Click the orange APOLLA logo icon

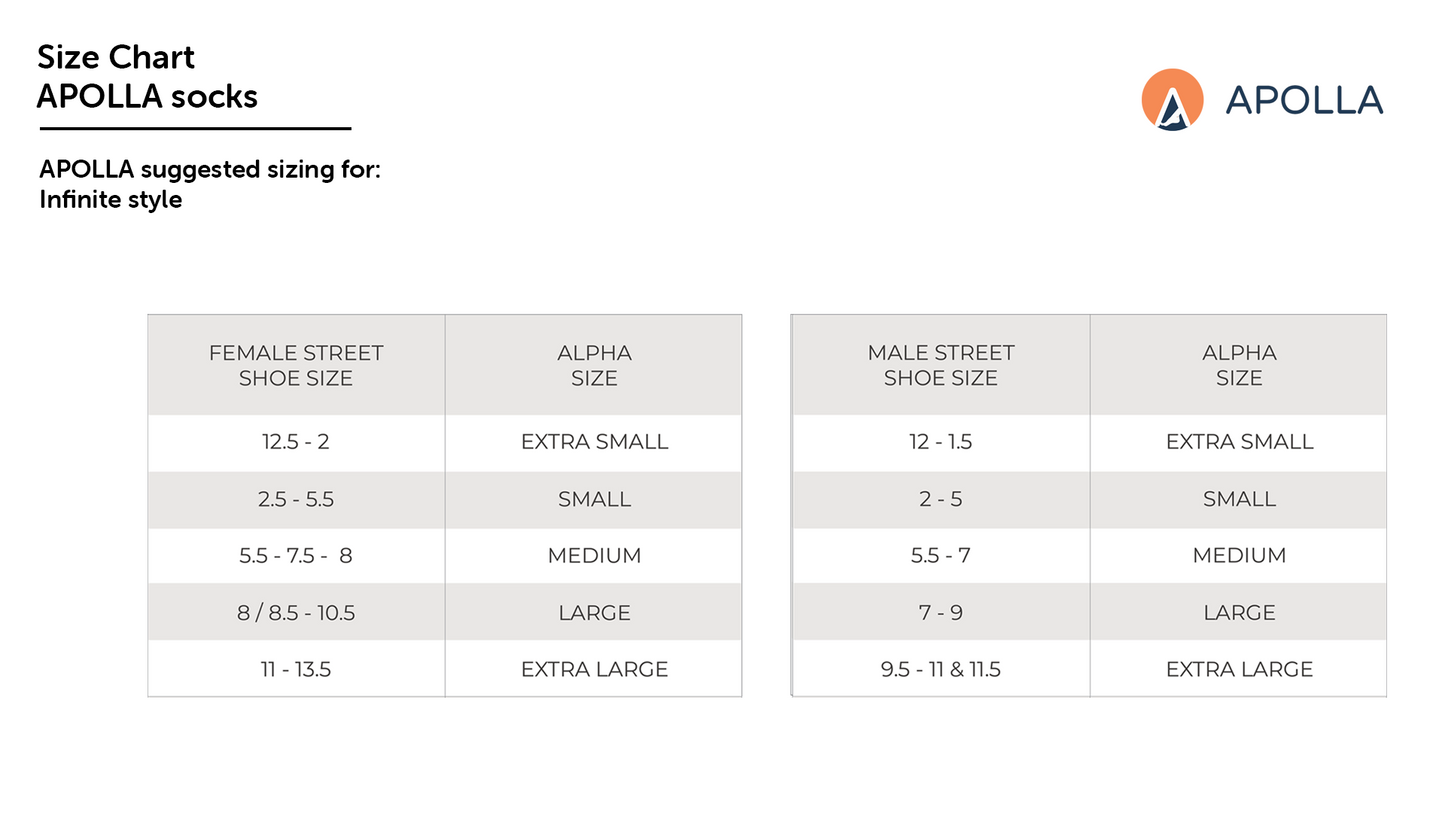[1172, 99]
